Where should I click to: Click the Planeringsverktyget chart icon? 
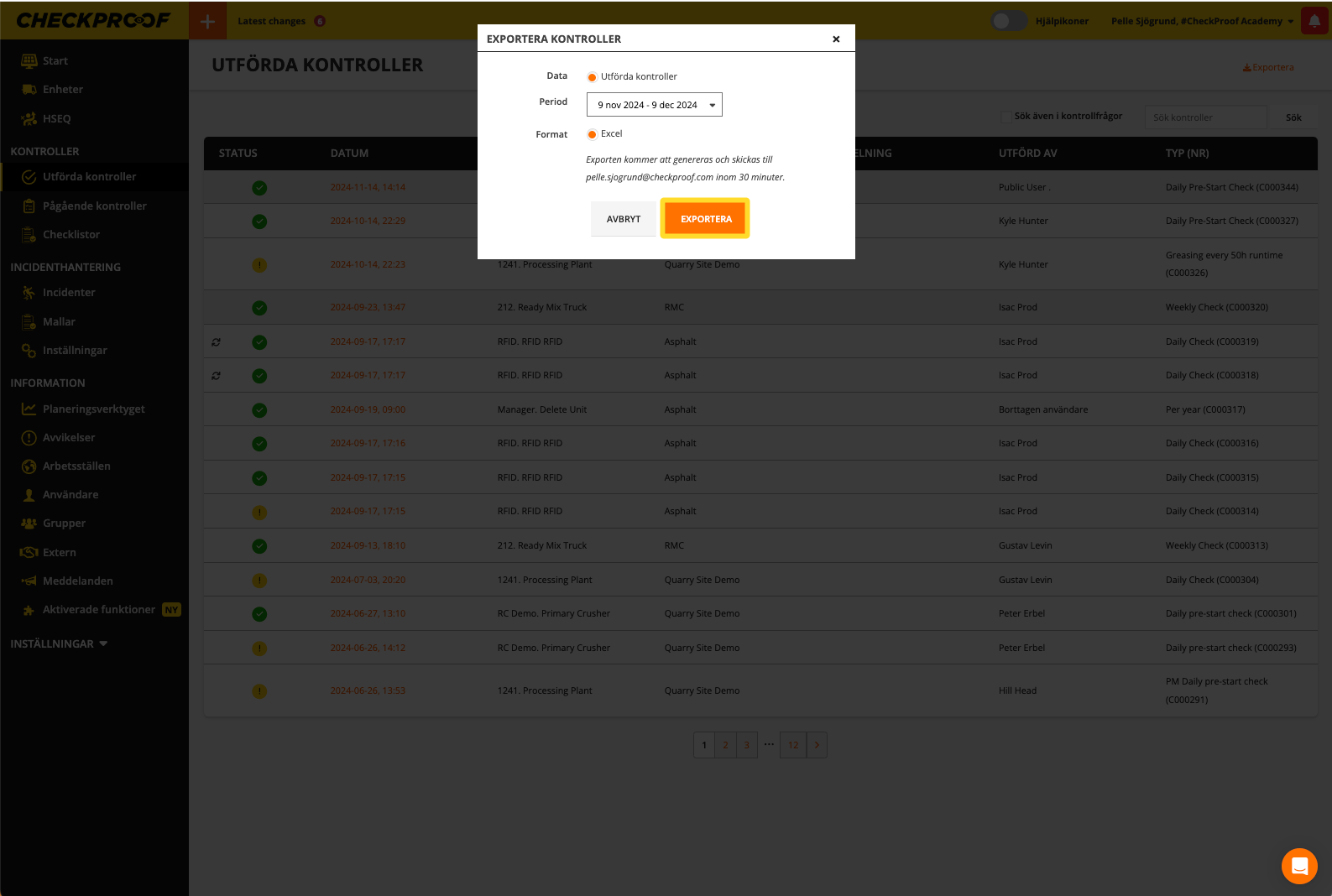[29, 409]
